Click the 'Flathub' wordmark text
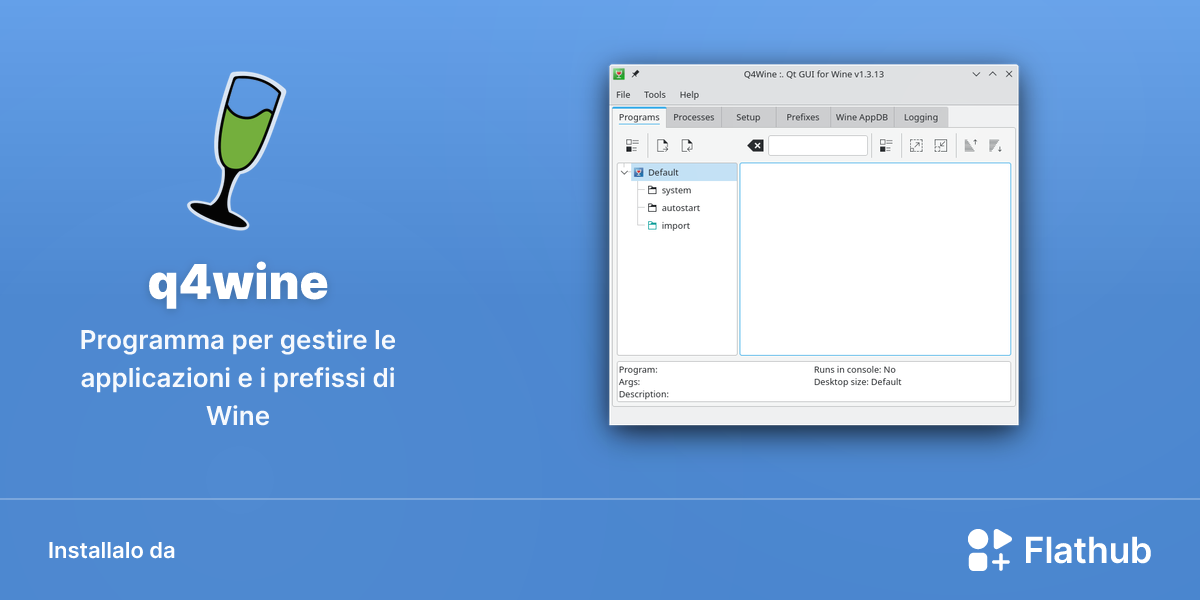This screenshot has height=600, width=1200. (x=1088, y=550)
